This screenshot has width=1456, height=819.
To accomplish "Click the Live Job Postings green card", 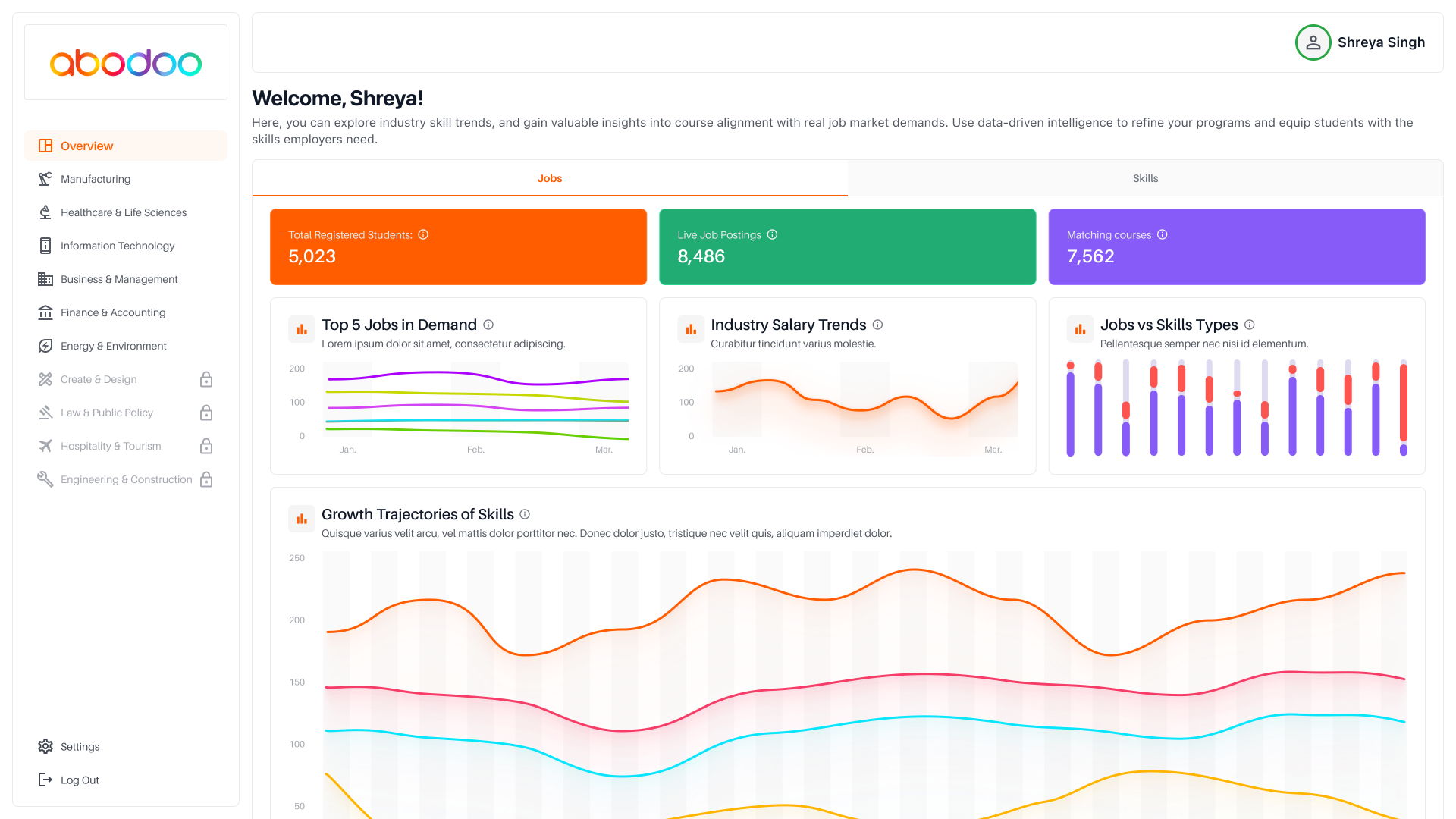I will tap(847, 246).
